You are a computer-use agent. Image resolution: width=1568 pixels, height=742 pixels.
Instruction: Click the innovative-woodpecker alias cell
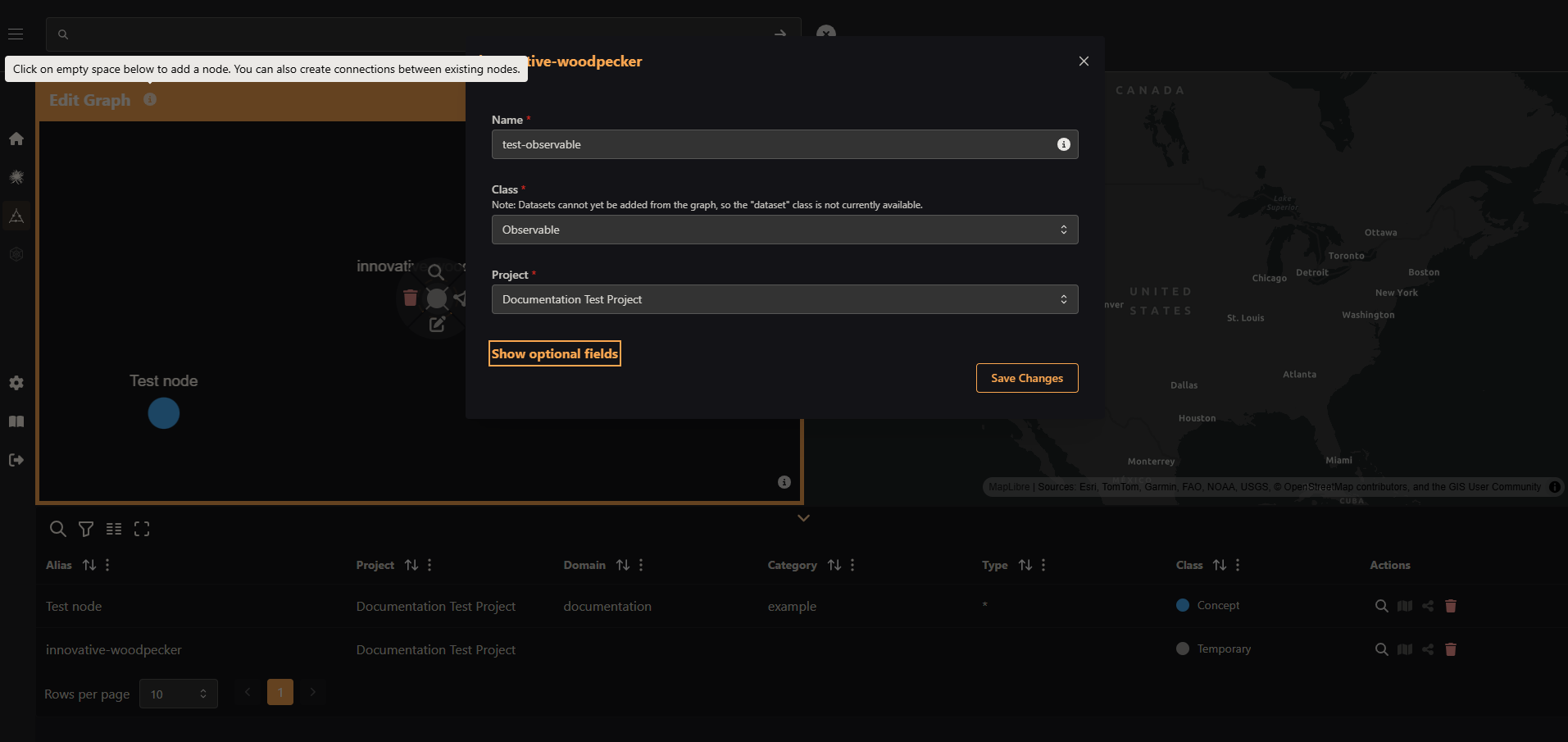coord(114,650)
